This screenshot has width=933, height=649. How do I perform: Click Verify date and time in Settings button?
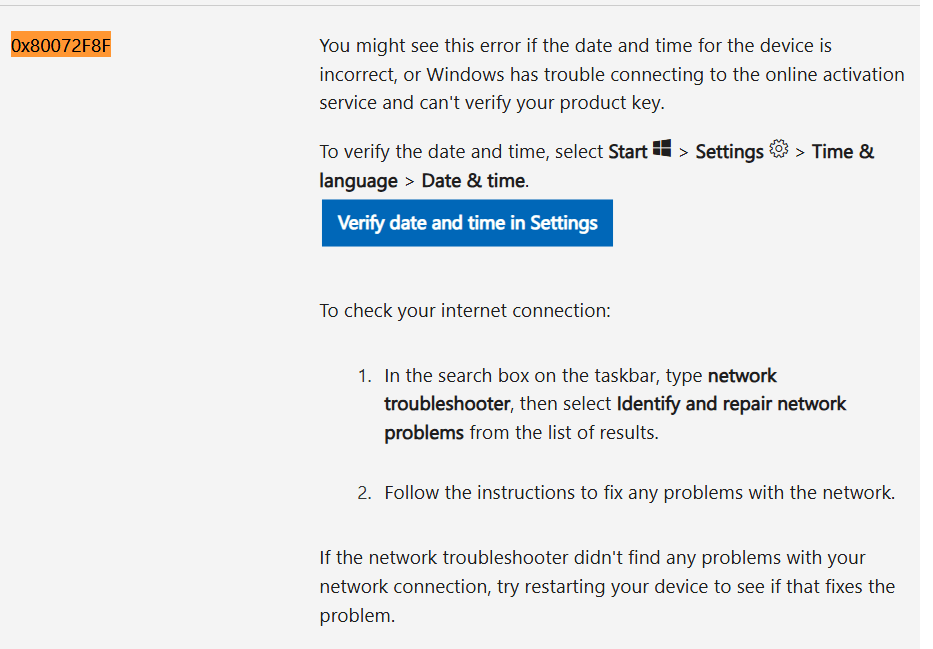pos(467,223)
